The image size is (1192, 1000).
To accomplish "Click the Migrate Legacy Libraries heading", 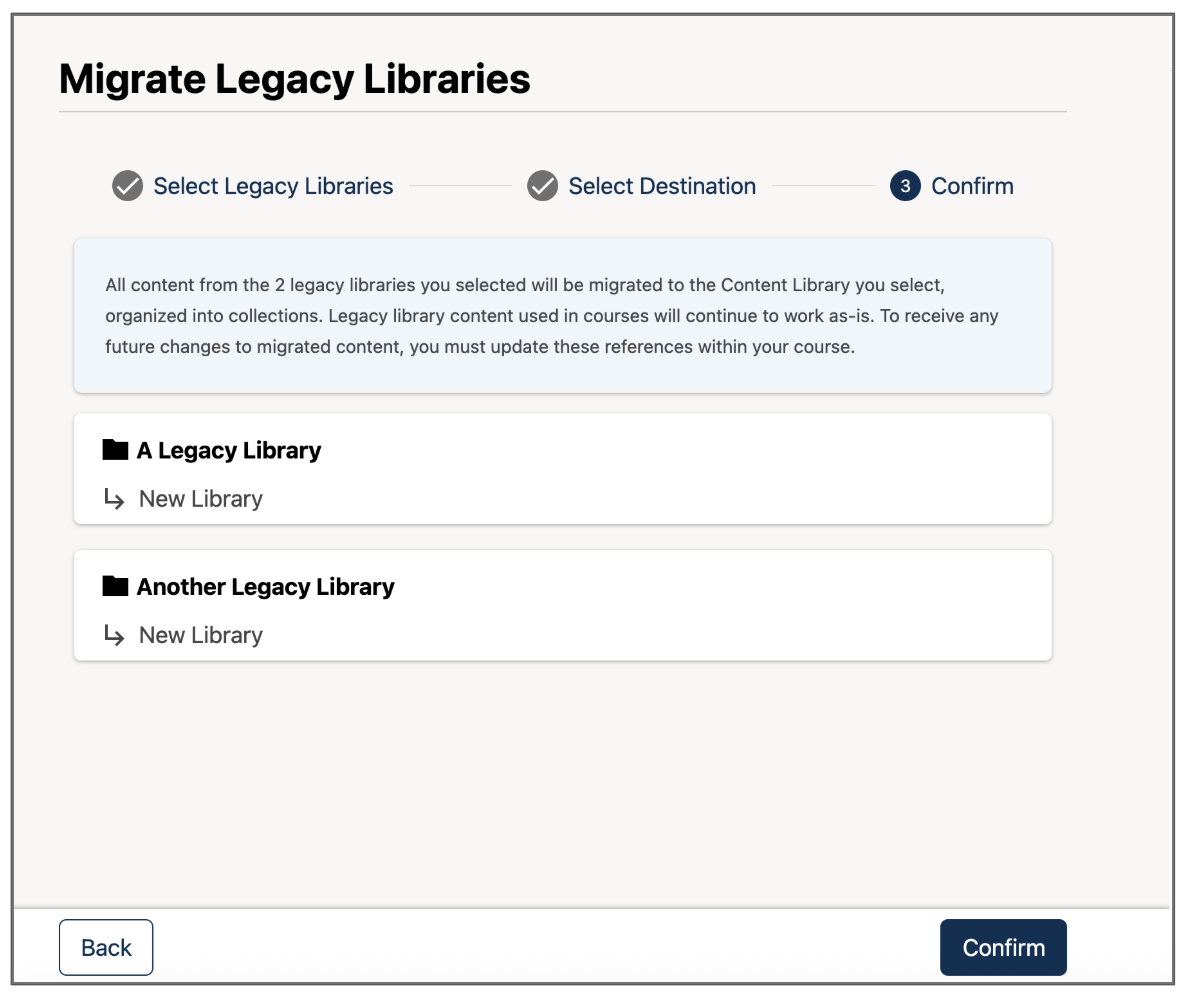I will [x=294, y=78].
